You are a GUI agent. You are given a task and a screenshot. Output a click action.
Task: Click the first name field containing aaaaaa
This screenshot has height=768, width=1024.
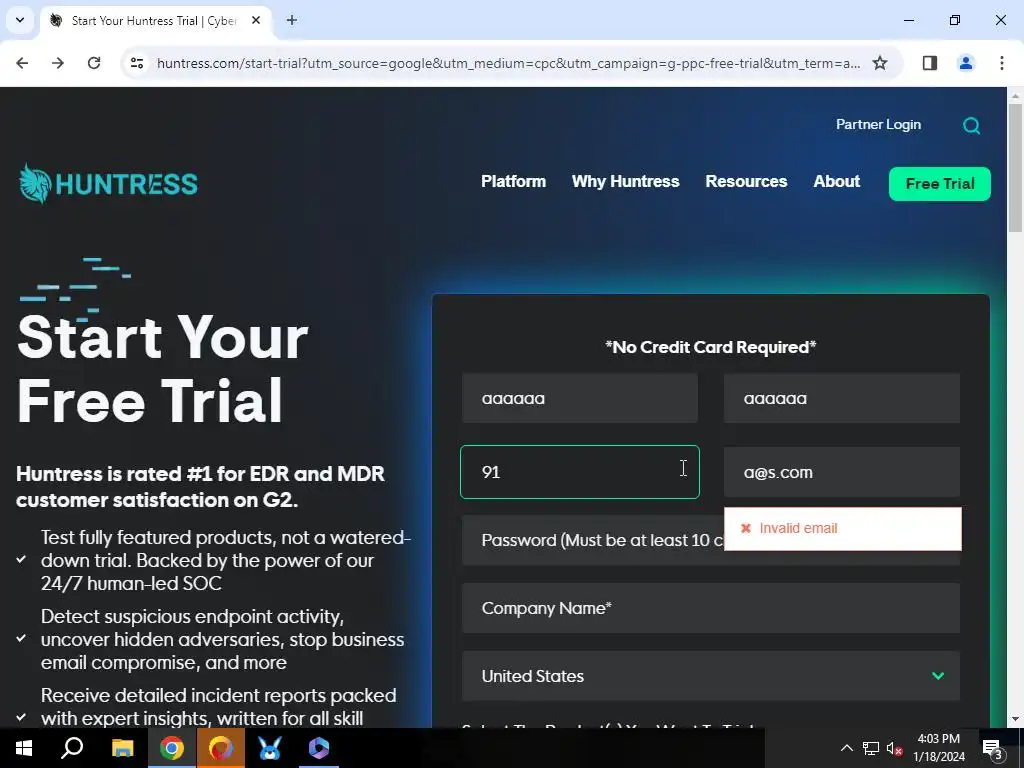click(x=580, y=398)
